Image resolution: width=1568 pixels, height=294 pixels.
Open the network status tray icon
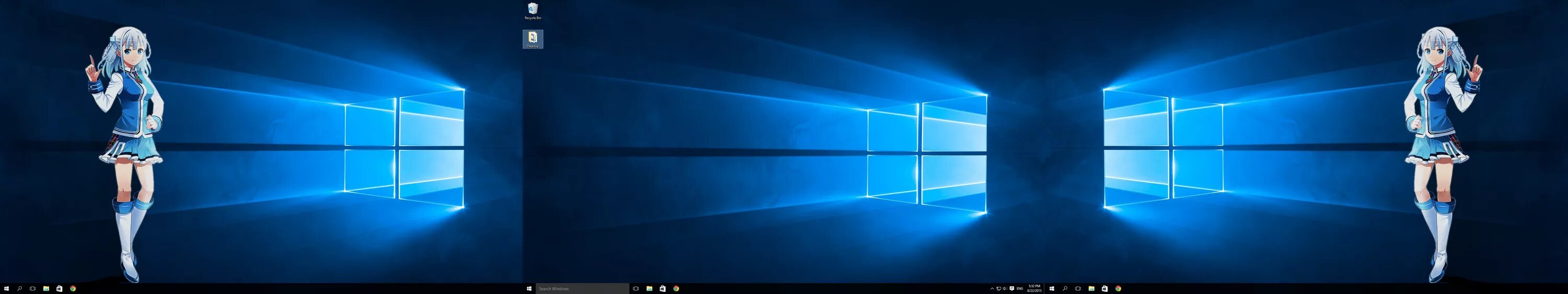(998, 289)
